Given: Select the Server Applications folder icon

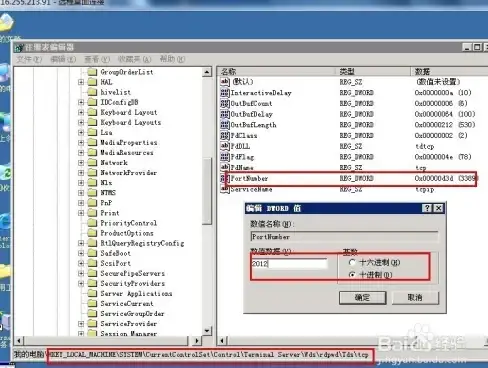Looking at the screenshot, I should coord(92,293).
